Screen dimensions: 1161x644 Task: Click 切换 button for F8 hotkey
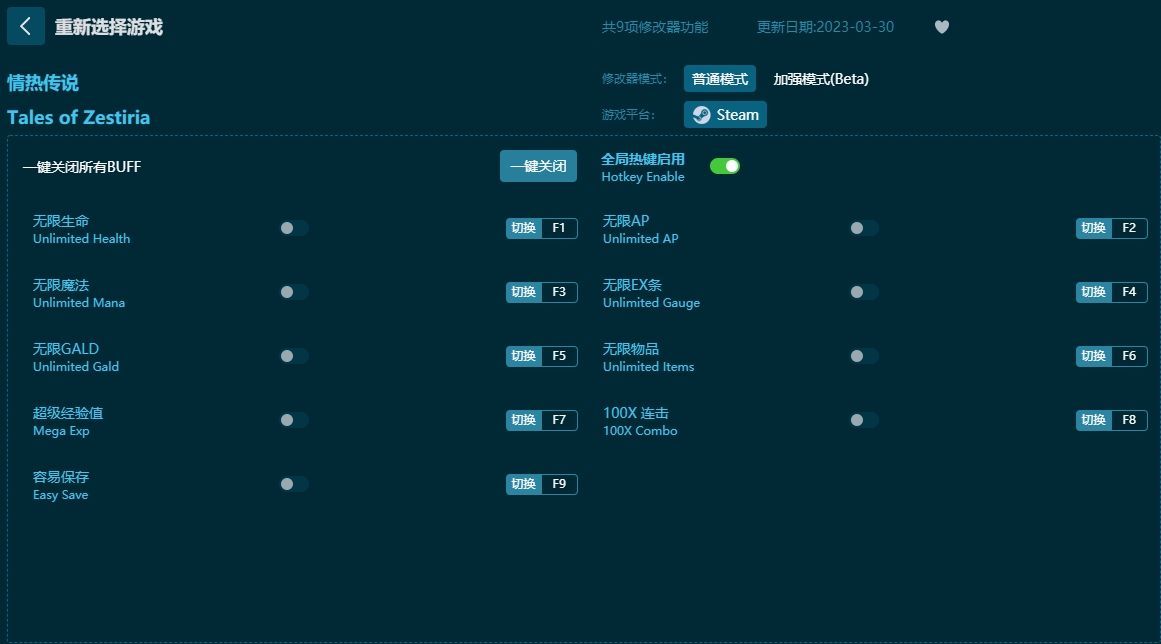pos(1094,420)
